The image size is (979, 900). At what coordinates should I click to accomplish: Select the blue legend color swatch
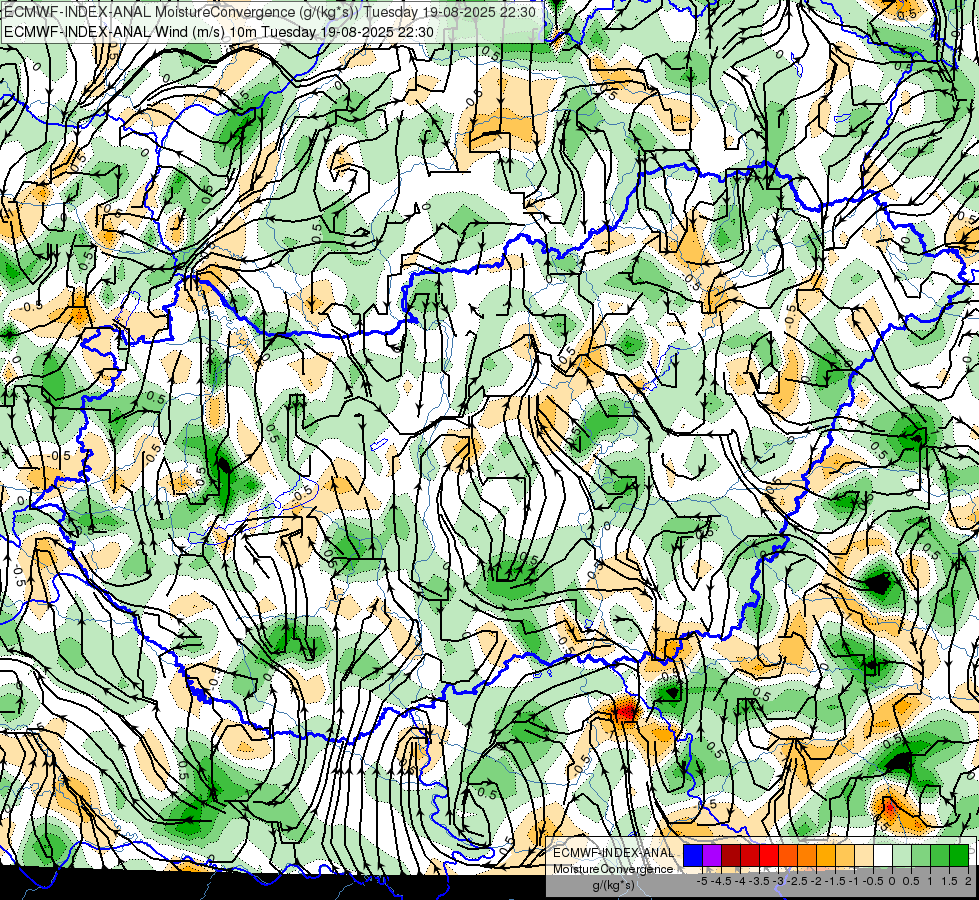click(693, 855)
